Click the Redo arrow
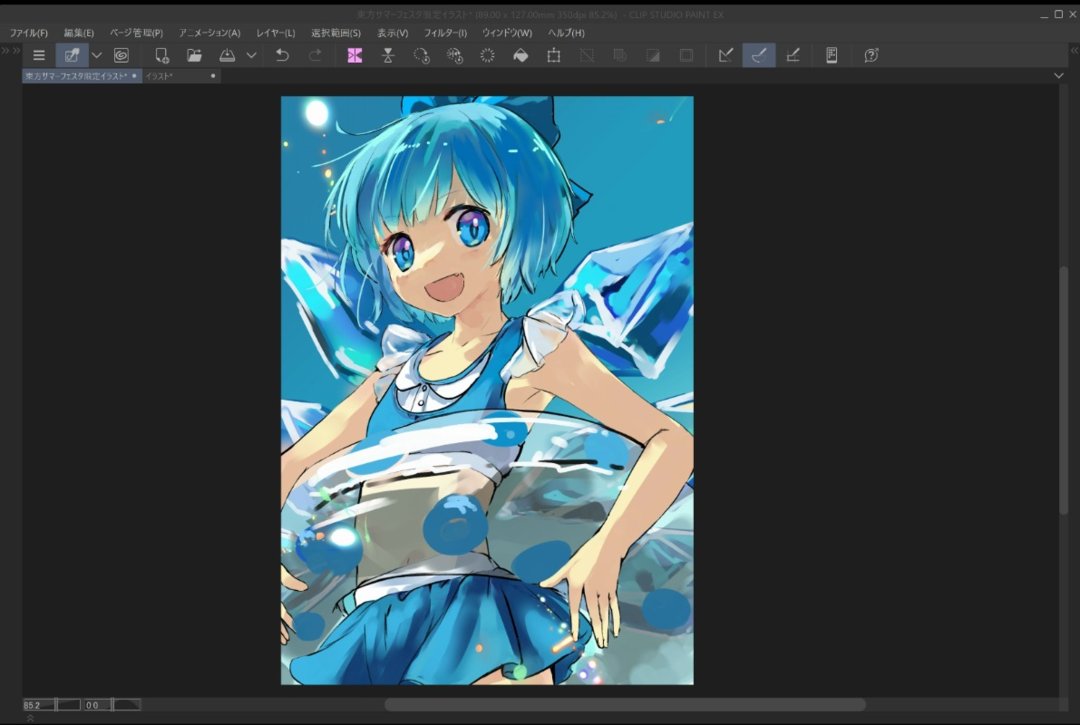This screenshot has width=1080, height=725. tap(315, 55)
